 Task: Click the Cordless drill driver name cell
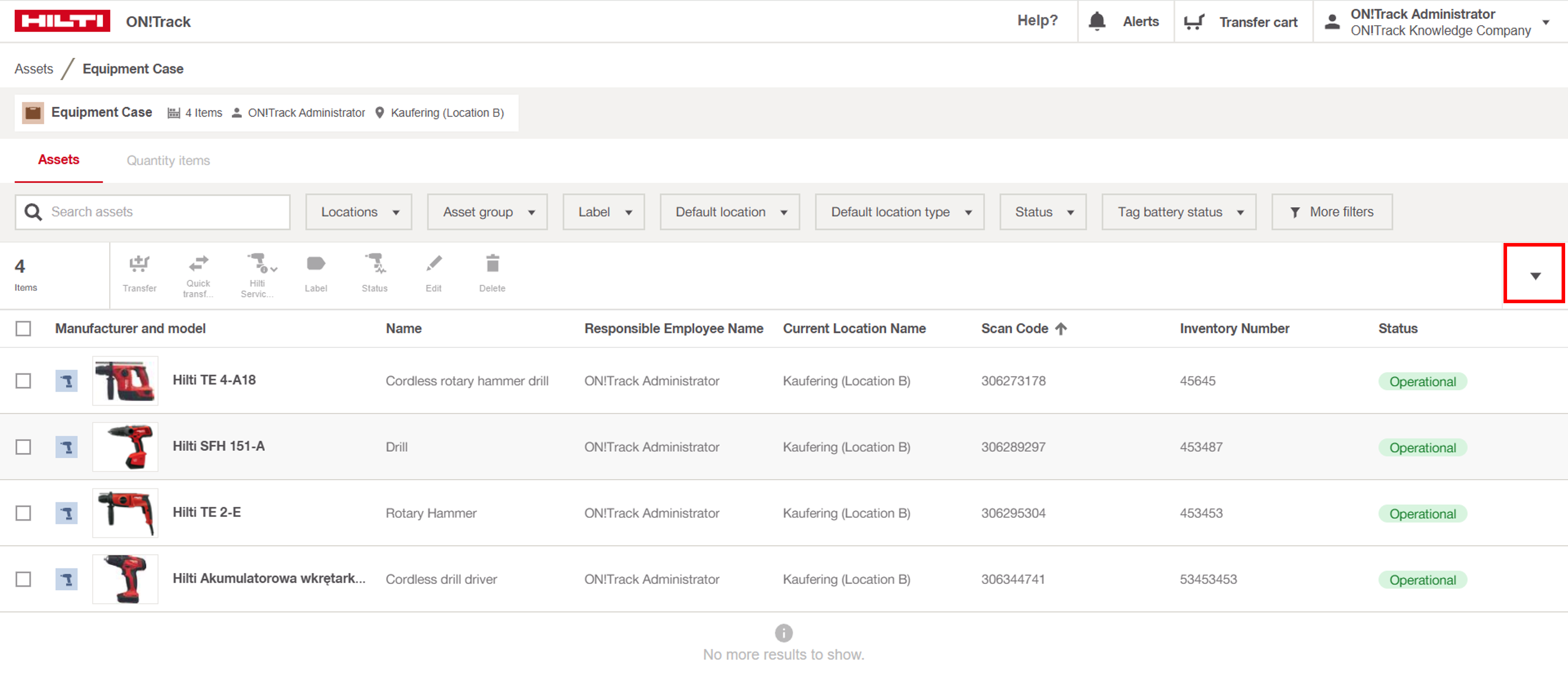point(441,580)
